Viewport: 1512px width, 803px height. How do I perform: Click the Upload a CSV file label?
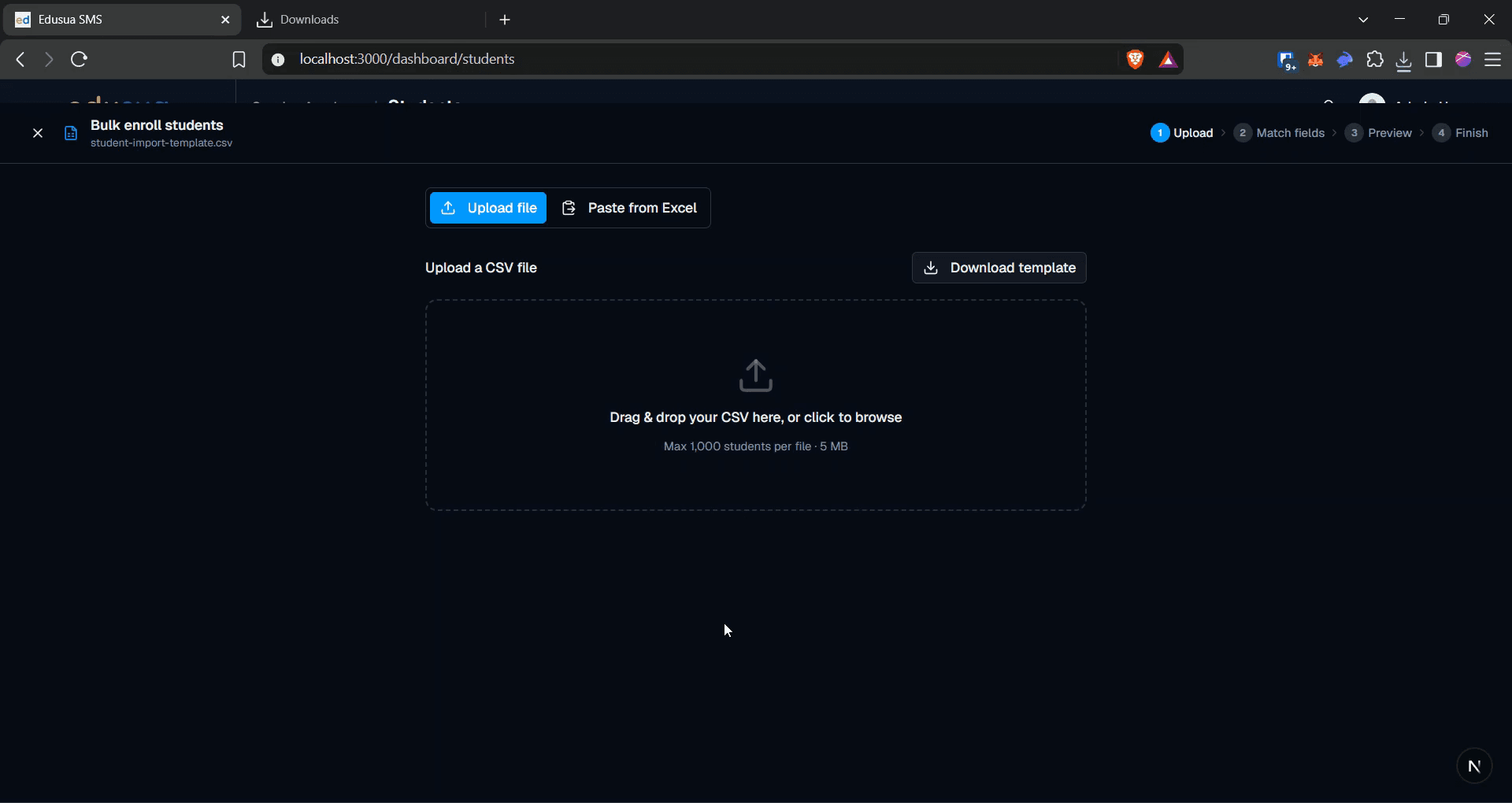pos(481,268)
